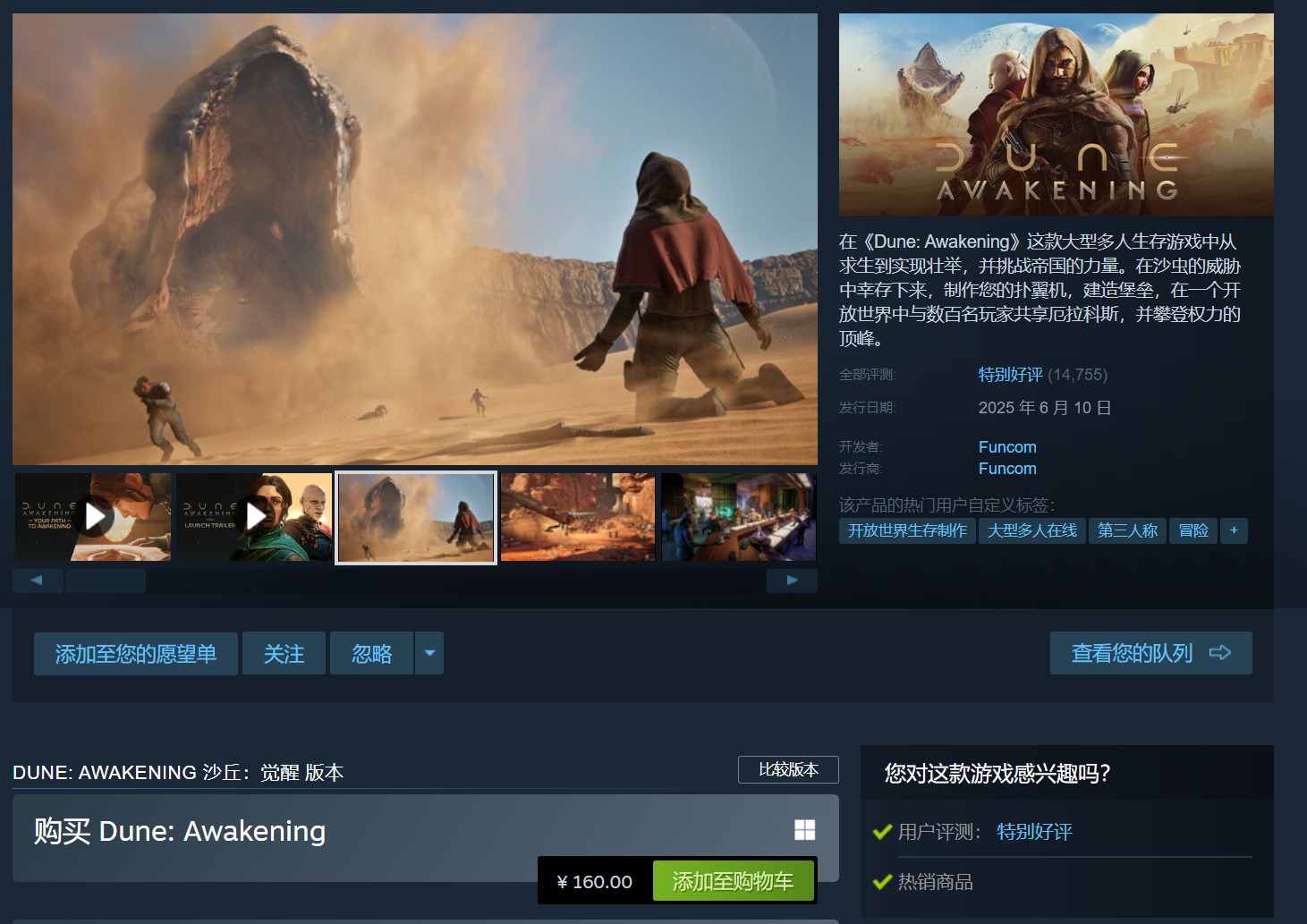The image size is (1307, 924).
Task: Click the 忽略 ignore button
Action: pos(372,654)
